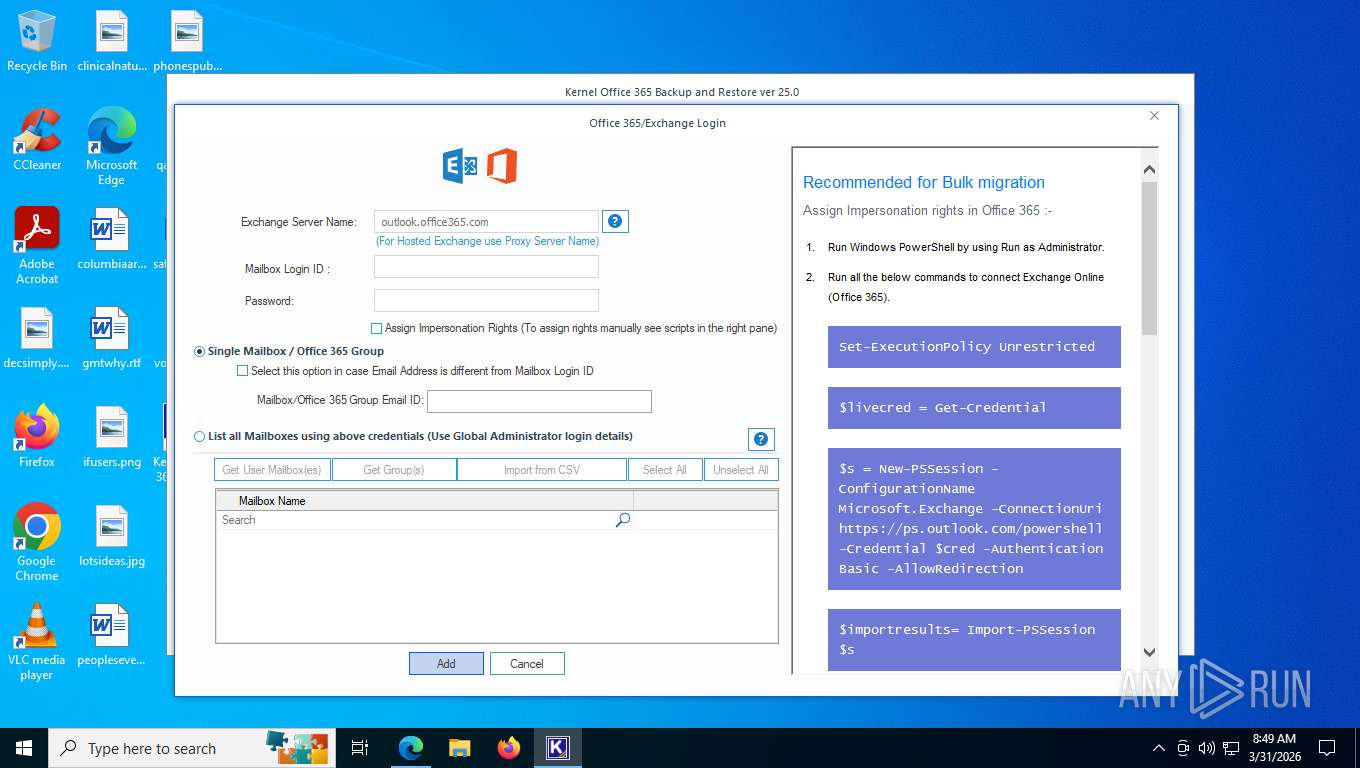Click the Get Group(s) button

tap(394, 470)
